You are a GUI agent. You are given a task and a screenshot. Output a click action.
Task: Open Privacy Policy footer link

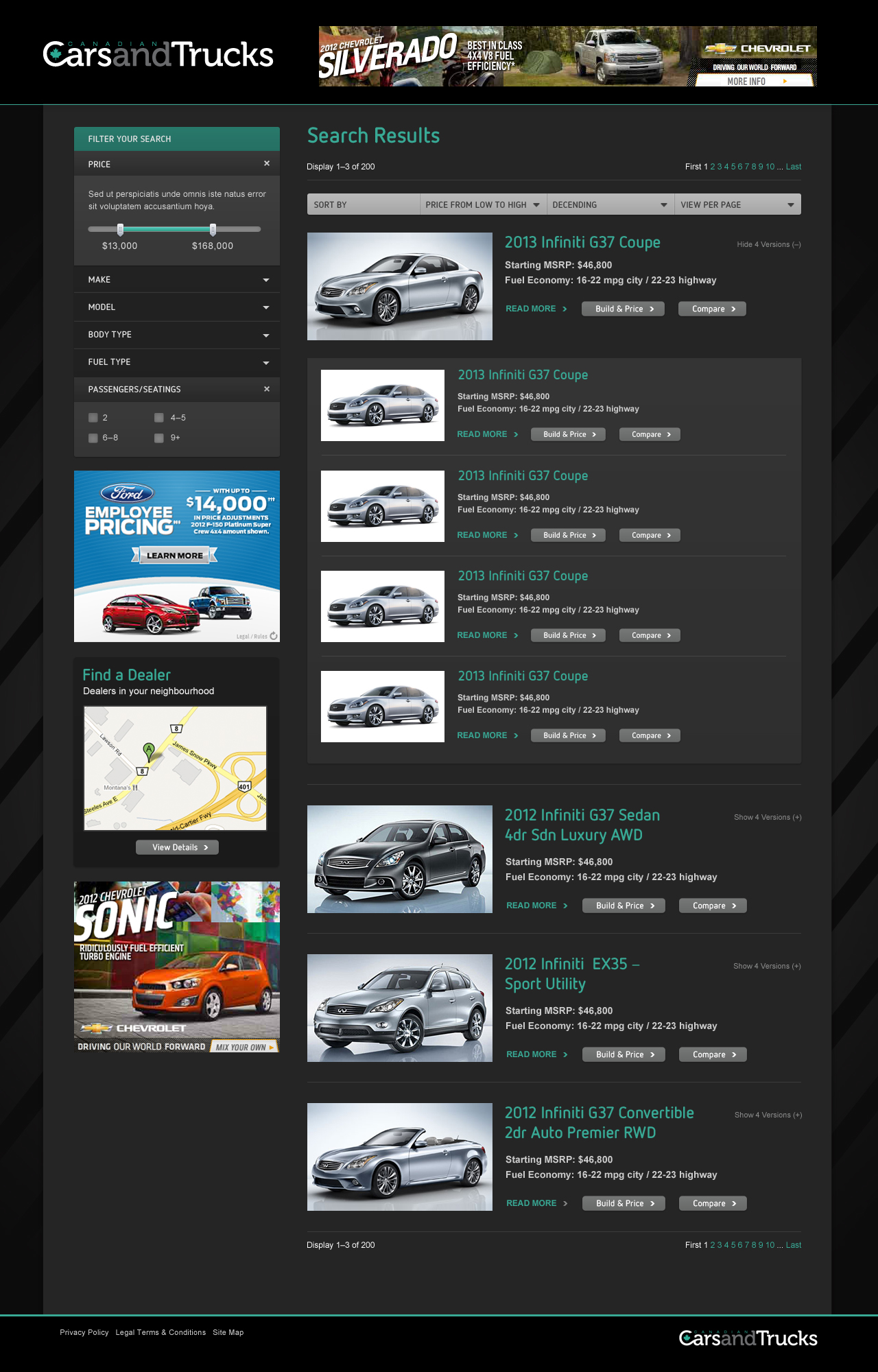[x=84, y=1332]
